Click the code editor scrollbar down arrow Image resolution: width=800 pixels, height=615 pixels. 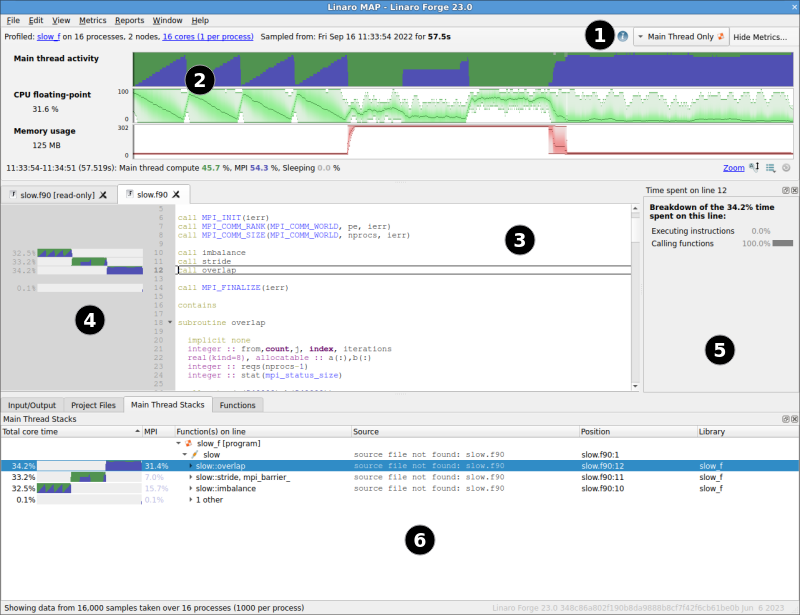pos(635,386)
